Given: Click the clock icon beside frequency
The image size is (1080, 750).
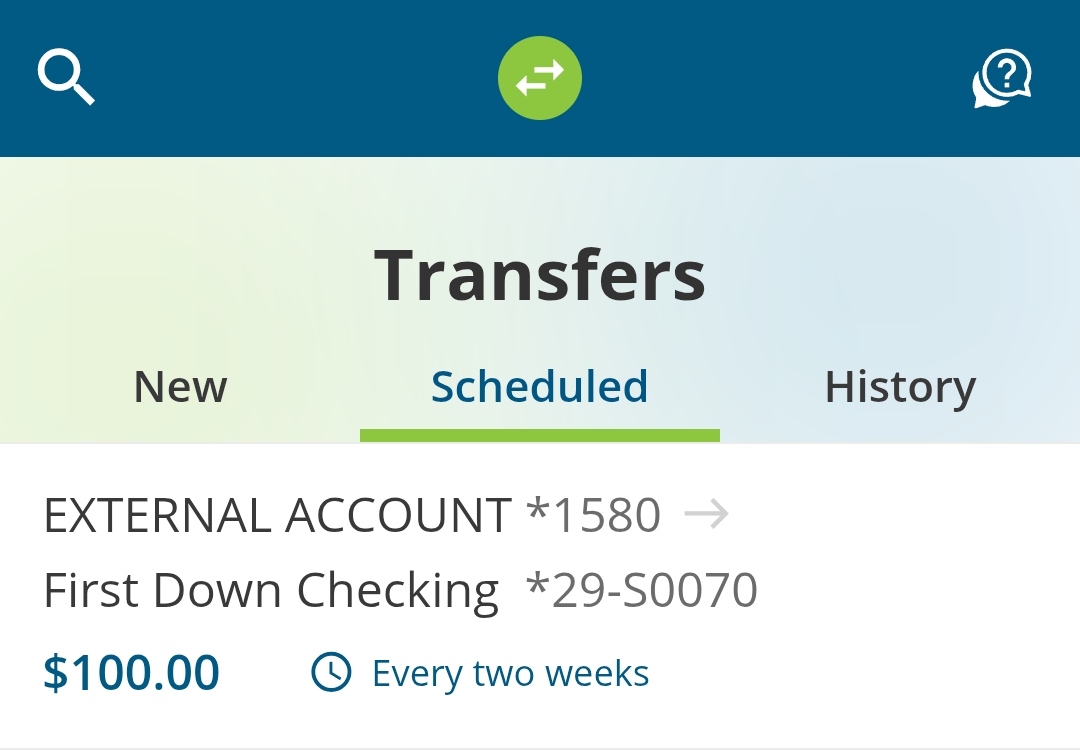Looking at the screenshot, I should (x=331, y=673).
